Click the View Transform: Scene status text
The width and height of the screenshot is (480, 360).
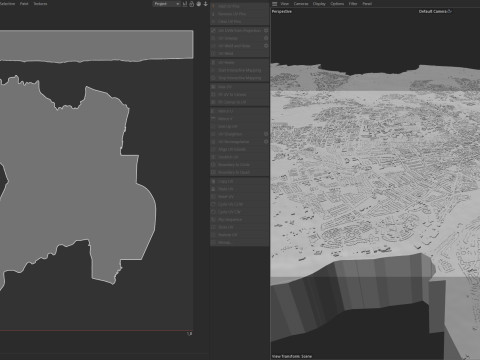coord(292,356)
